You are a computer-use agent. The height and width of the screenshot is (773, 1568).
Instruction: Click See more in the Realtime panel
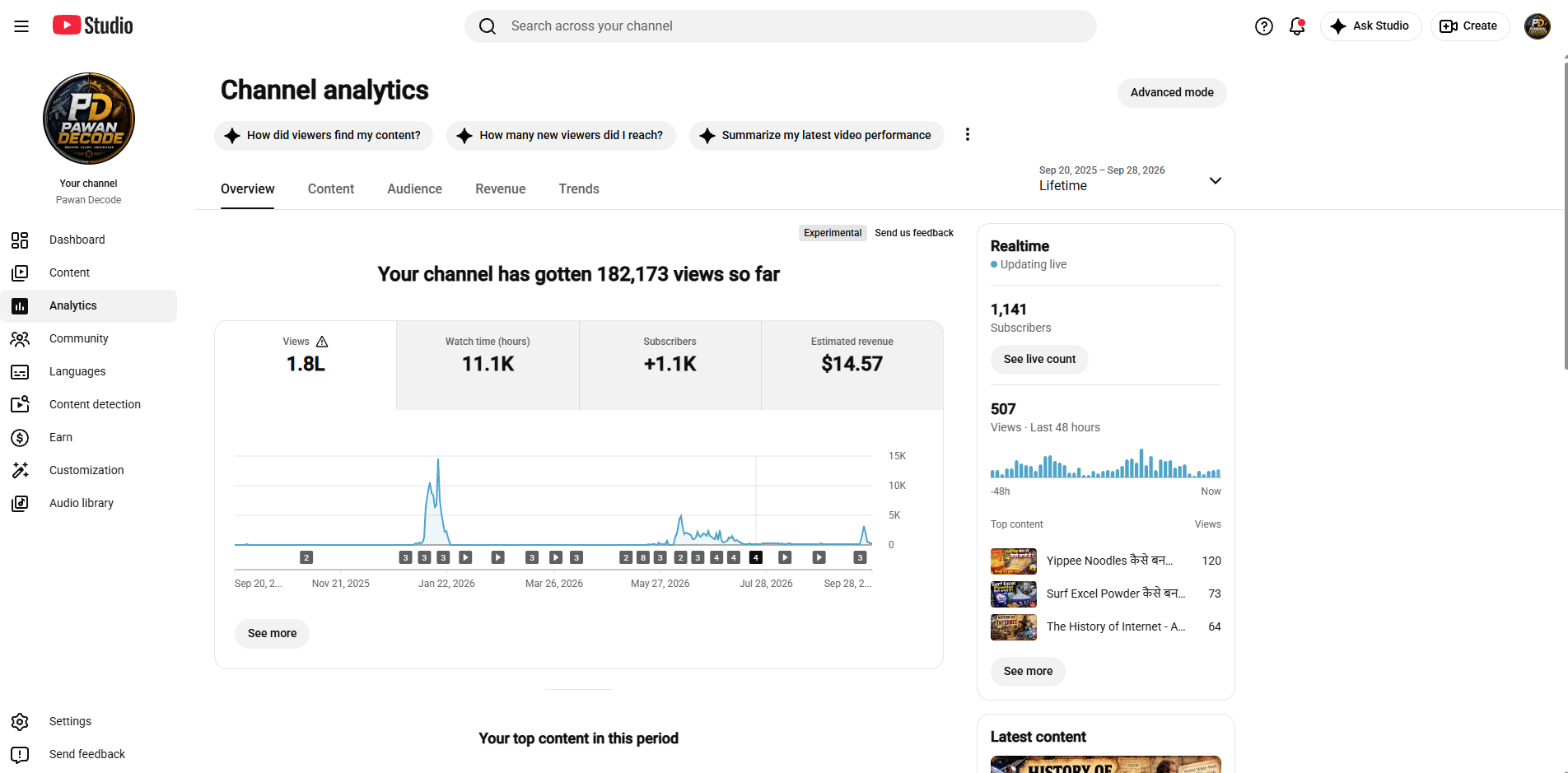(1028, 672)
